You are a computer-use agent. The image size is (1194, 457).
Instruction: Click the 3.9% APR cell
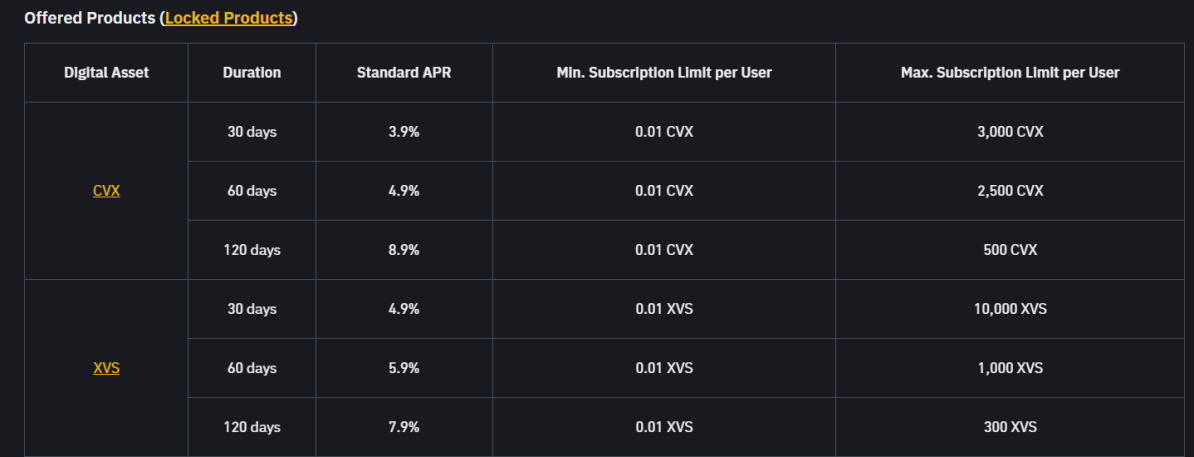404,132
